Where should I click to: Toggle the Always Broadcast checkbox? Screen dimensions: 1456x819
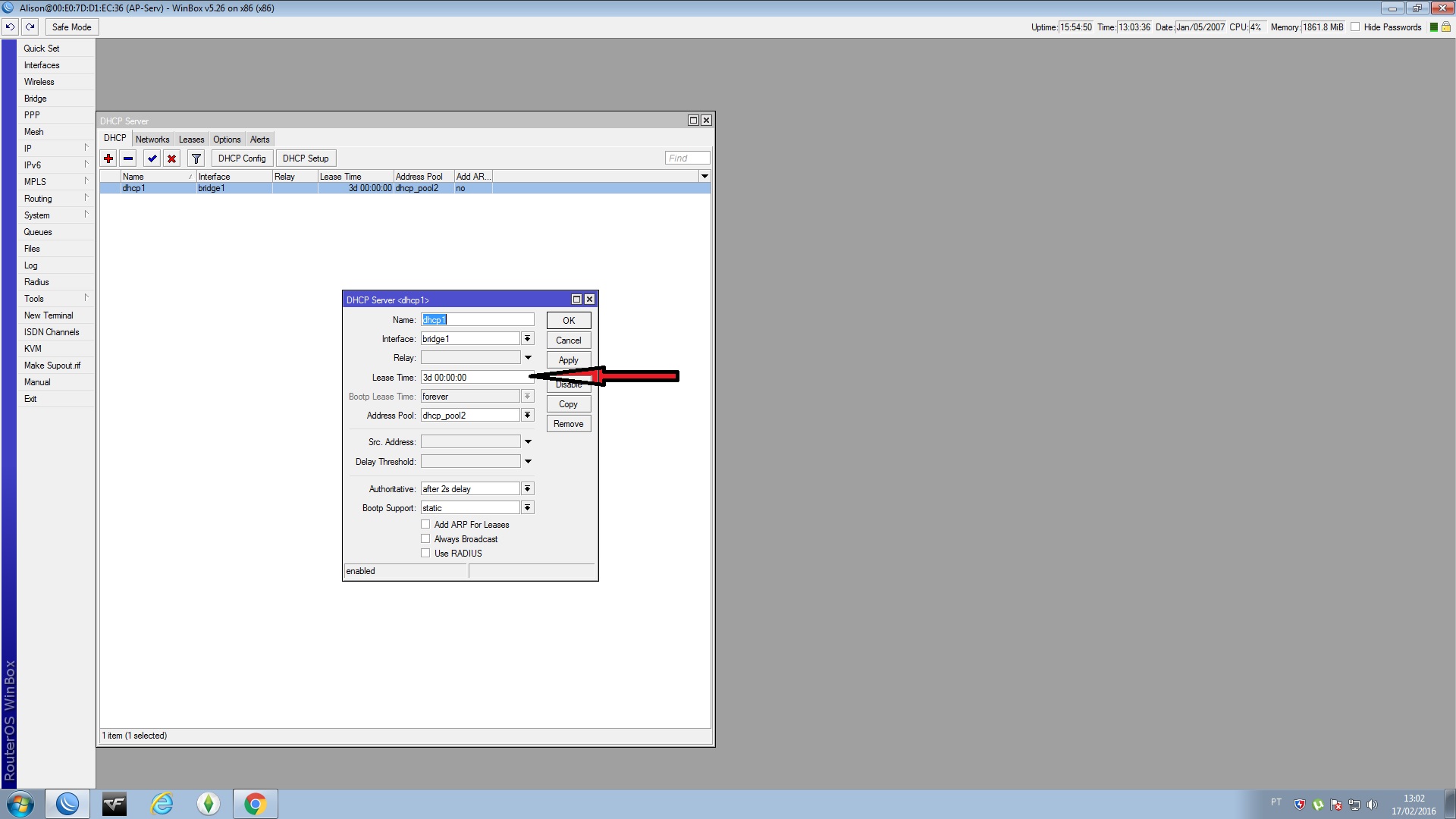425,538
